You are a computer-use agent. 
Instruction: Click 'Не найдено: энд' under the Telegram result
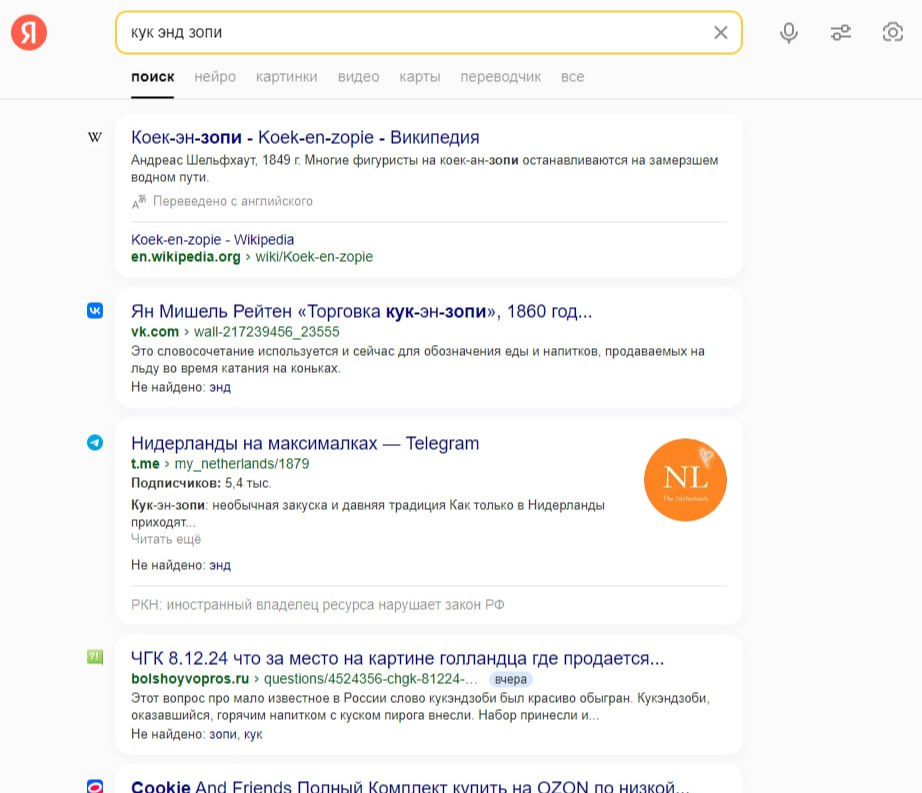(181, 565)
